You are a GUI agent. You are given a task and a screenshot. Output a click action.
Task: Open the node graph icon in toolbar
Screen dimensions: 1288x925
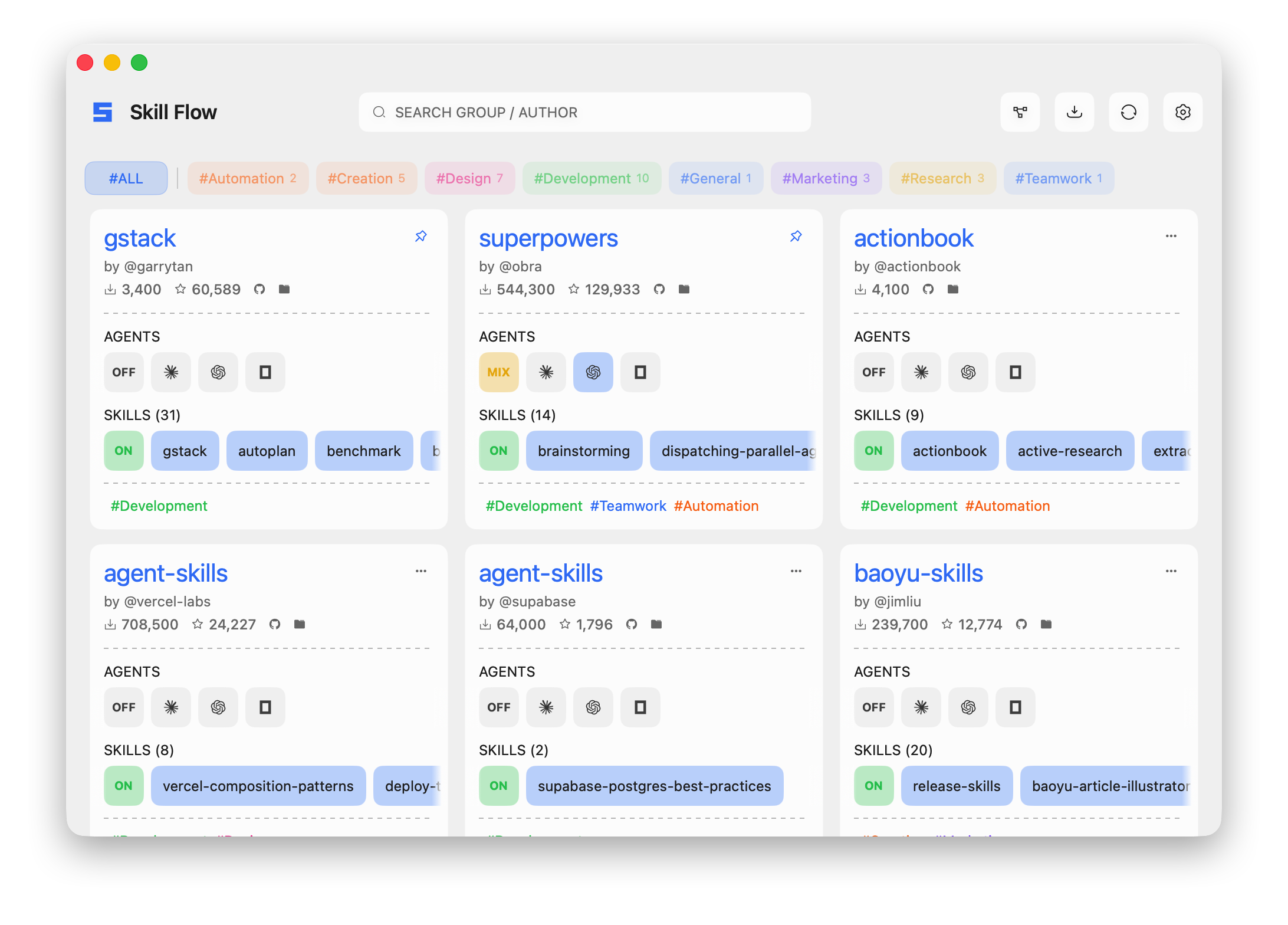tap(1020, 112)
